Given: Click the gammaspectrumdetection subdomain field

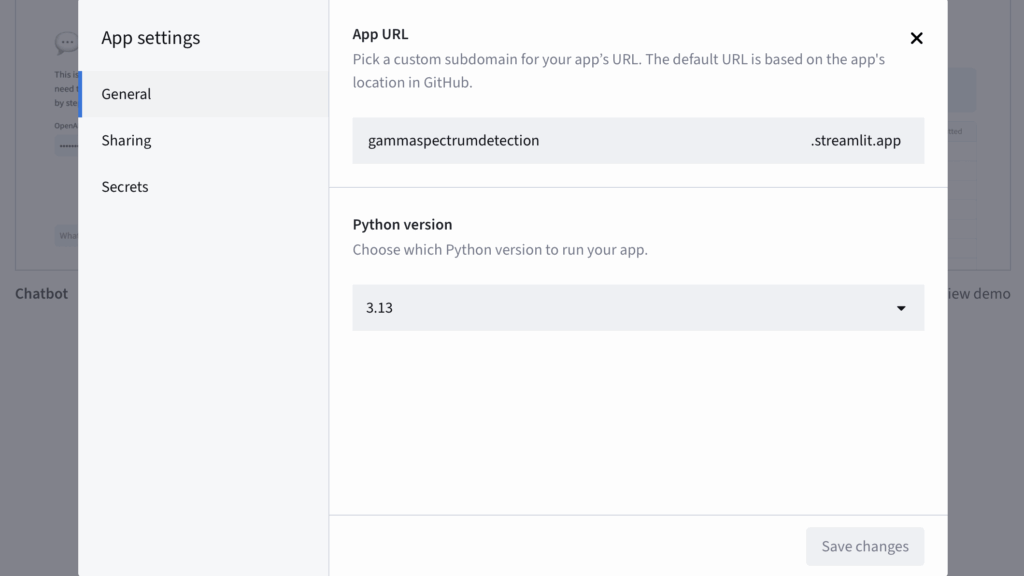Looking at the screenshot, I should (560, 141).
